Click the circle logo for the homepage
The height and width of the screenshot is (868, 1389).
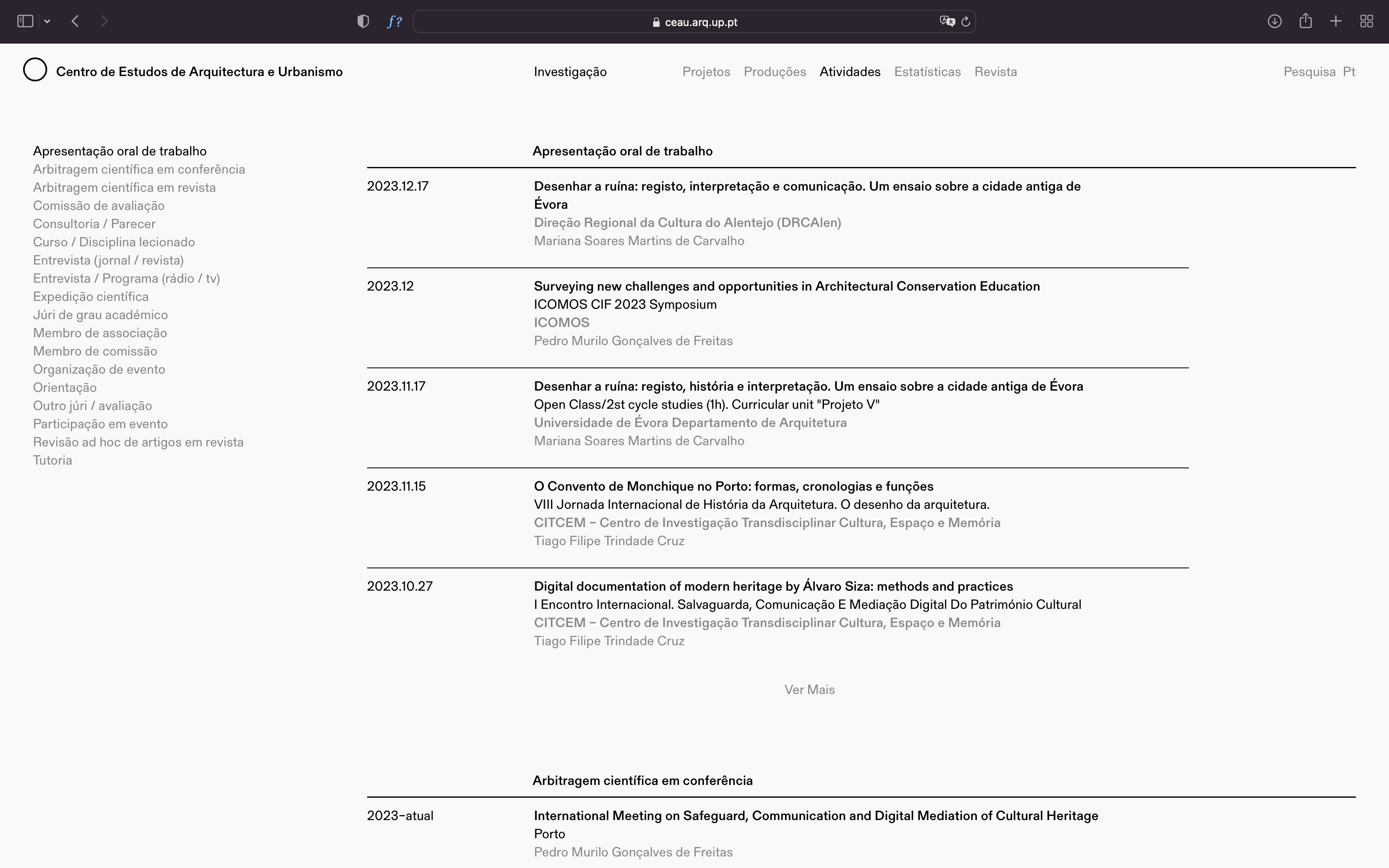coord(35,70)
